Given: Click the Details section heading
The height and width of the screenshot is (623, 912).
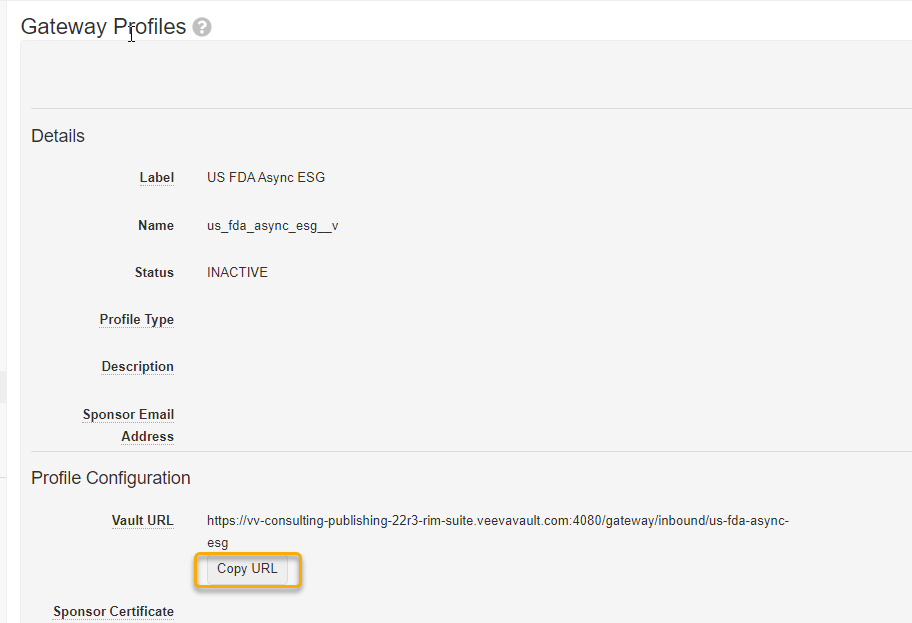Looking at the screenshot, I should (58, 136).
